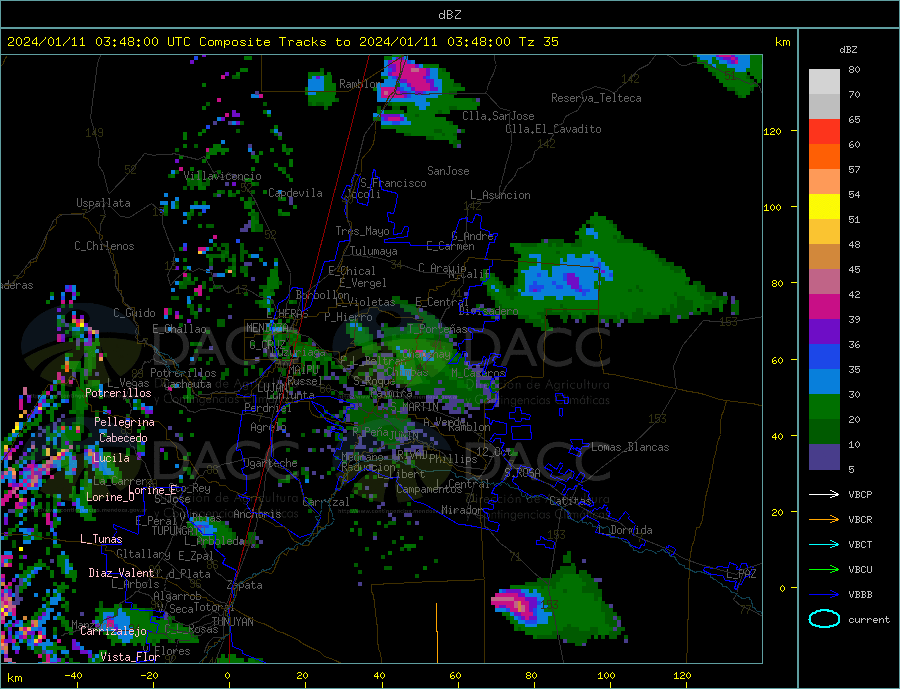Click the cyan 'current' ellipse icon
This screenshot has height=689, width=900.
[824, 619]
